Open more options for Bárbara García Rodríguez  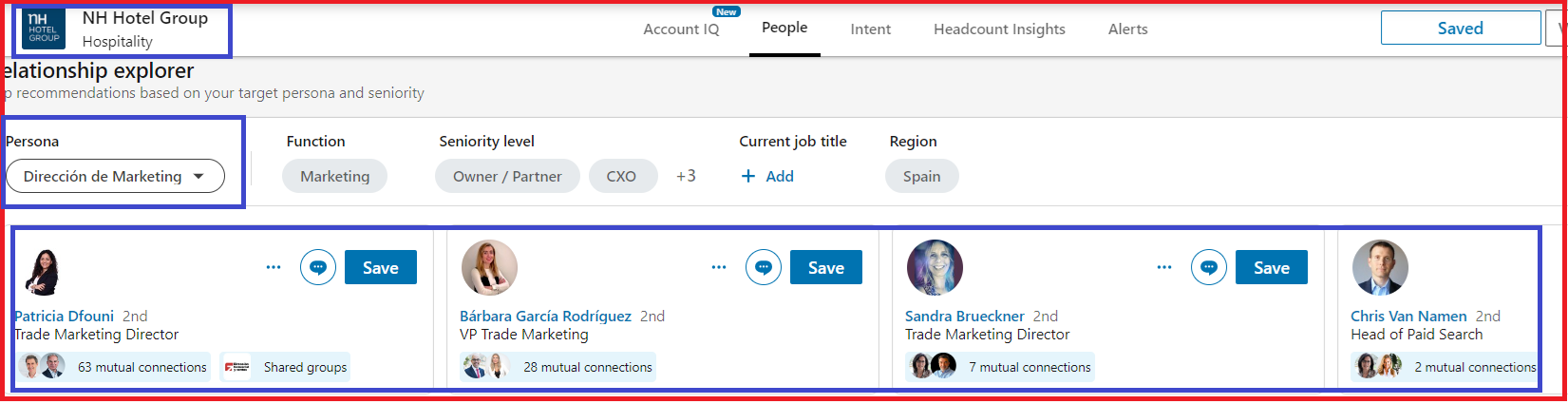(719, 268)
